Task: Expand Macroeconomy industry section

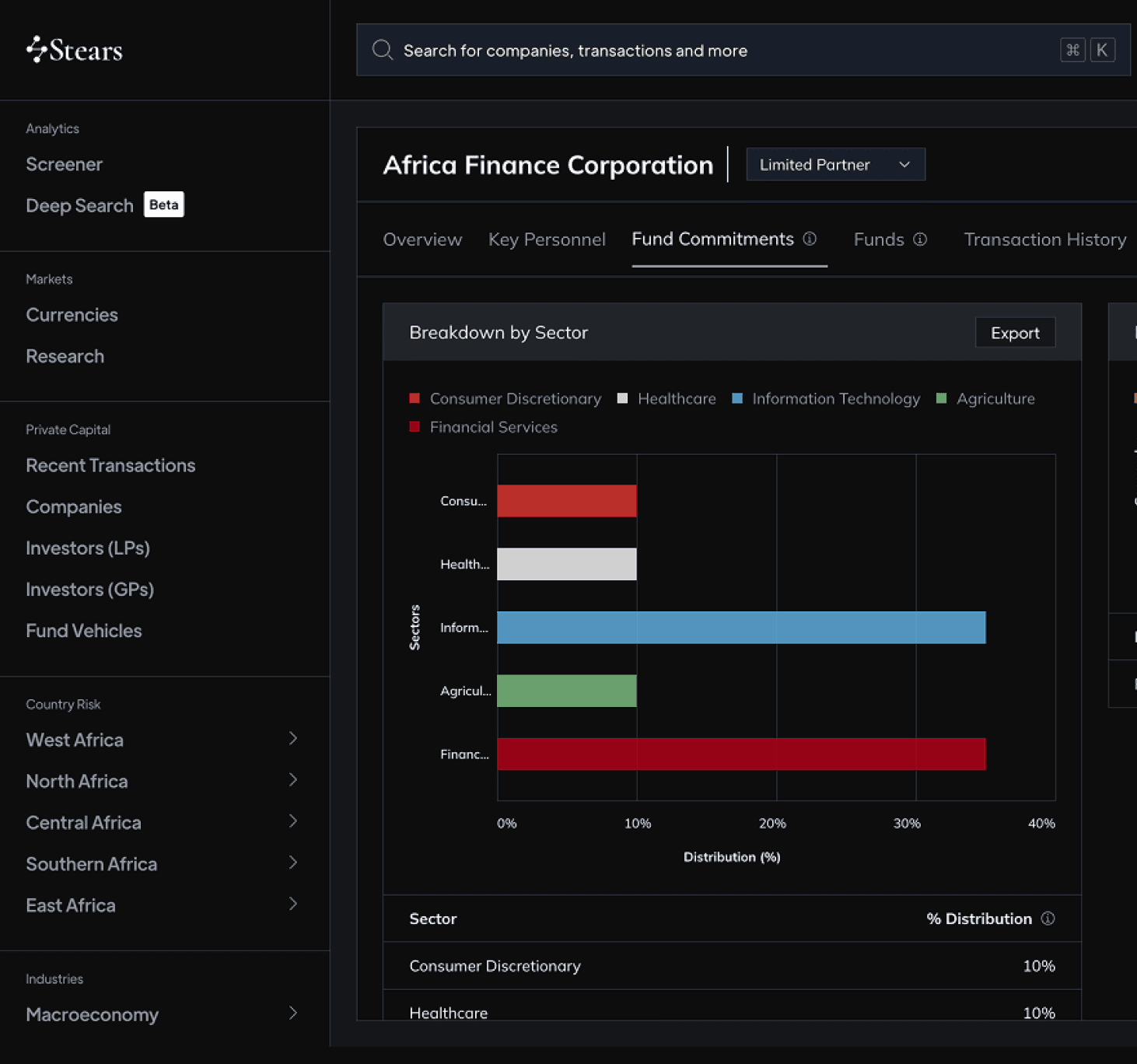Action: click(293, 1013)
